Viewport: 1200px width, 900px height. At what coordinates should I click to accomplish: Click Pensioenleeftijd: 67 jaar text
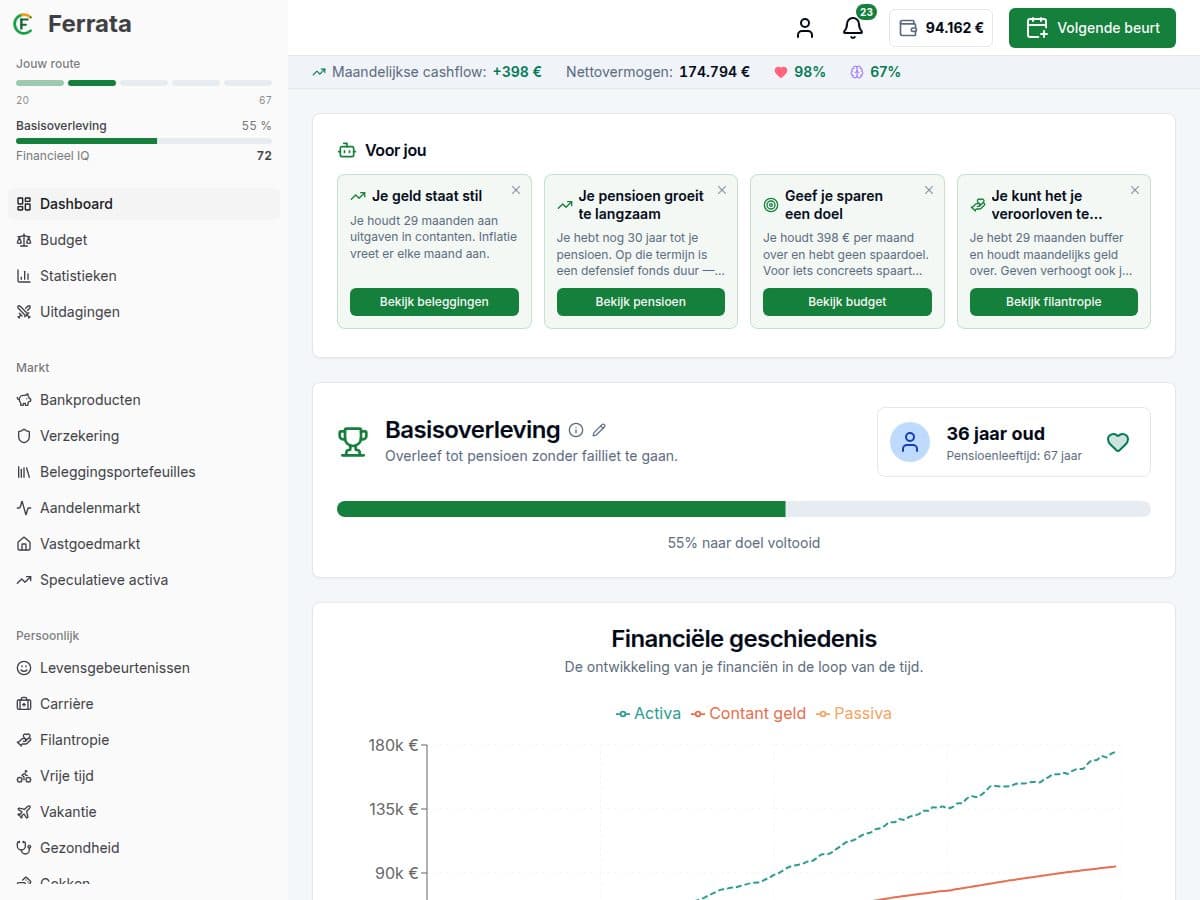1014,456
